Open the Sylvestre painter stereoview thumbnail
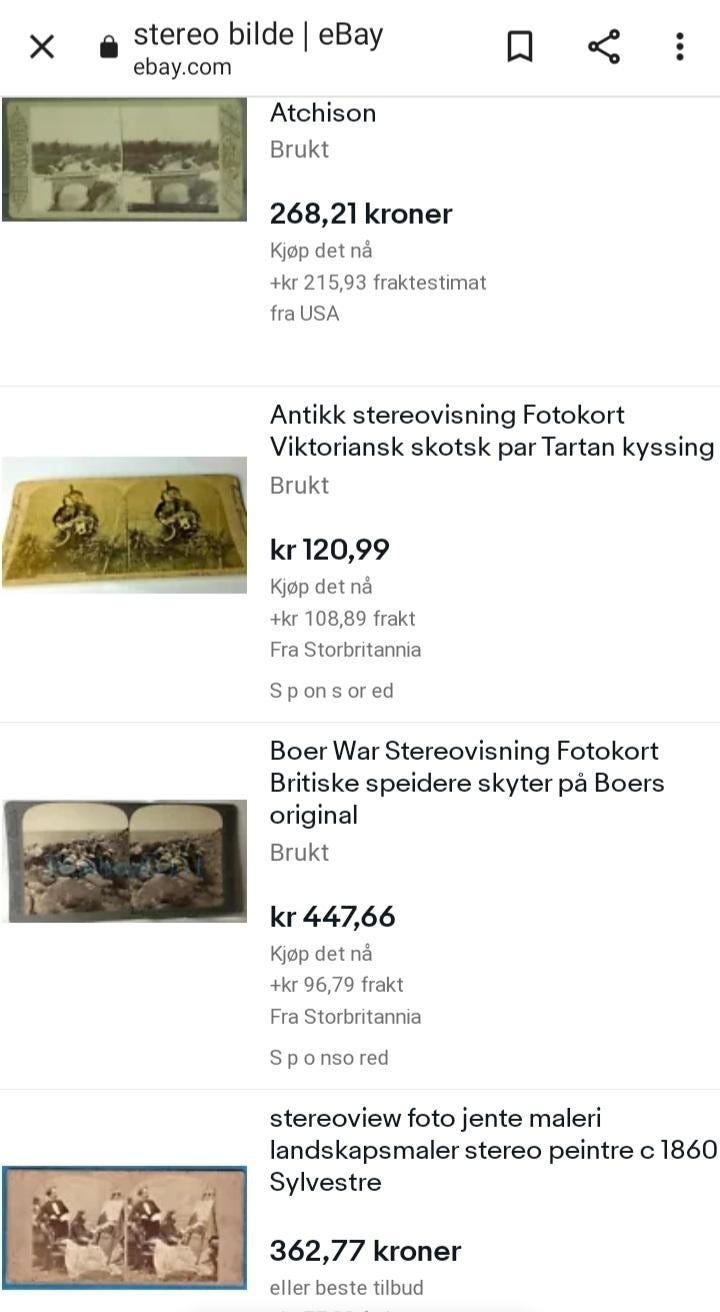The height and width of the screenshot is (1312, 720). click(x=124, y=1228)
